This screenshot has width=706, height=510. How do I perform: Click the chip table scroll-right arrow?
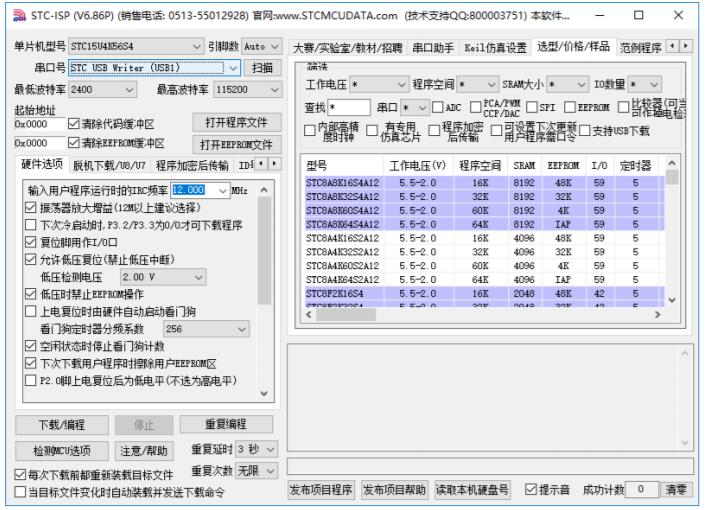(658, 315)
